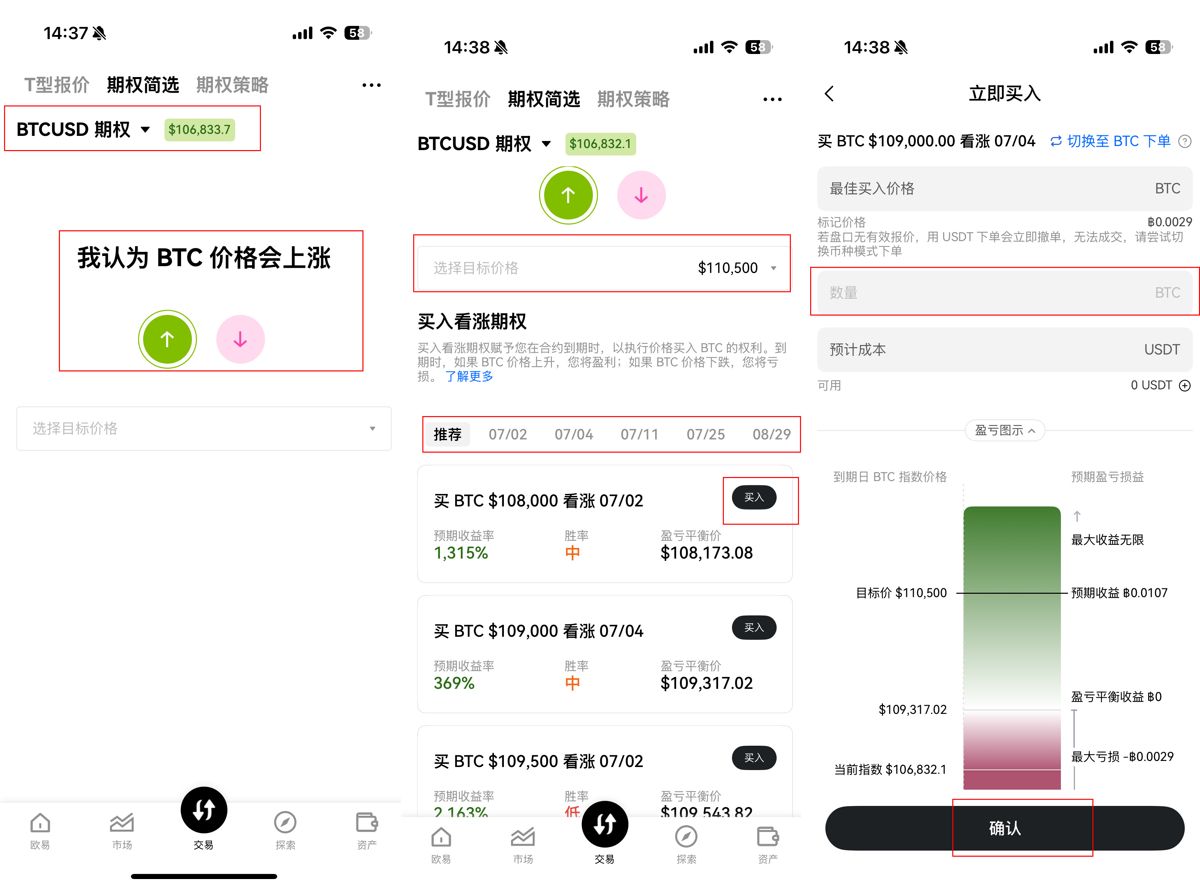Select the 08/29 expiry tab
Viewport: 1200px width, 887px height.
point(771,435)
